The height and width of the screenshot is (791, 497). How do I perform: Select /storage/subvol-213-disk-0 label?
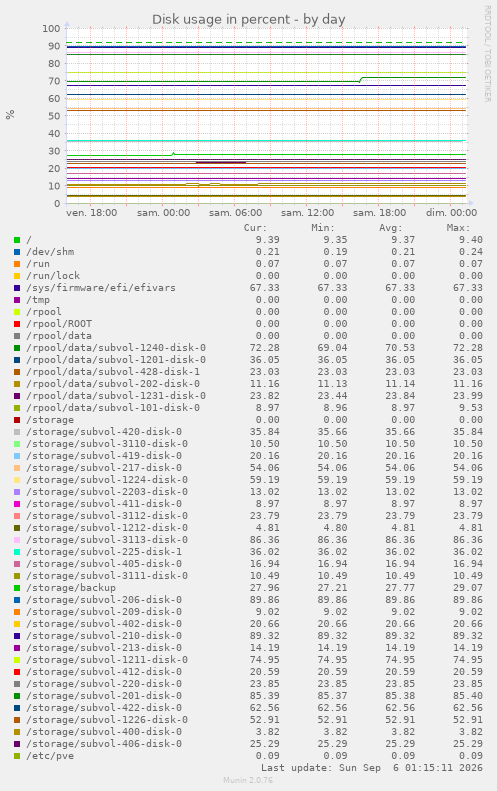[104, 648]
